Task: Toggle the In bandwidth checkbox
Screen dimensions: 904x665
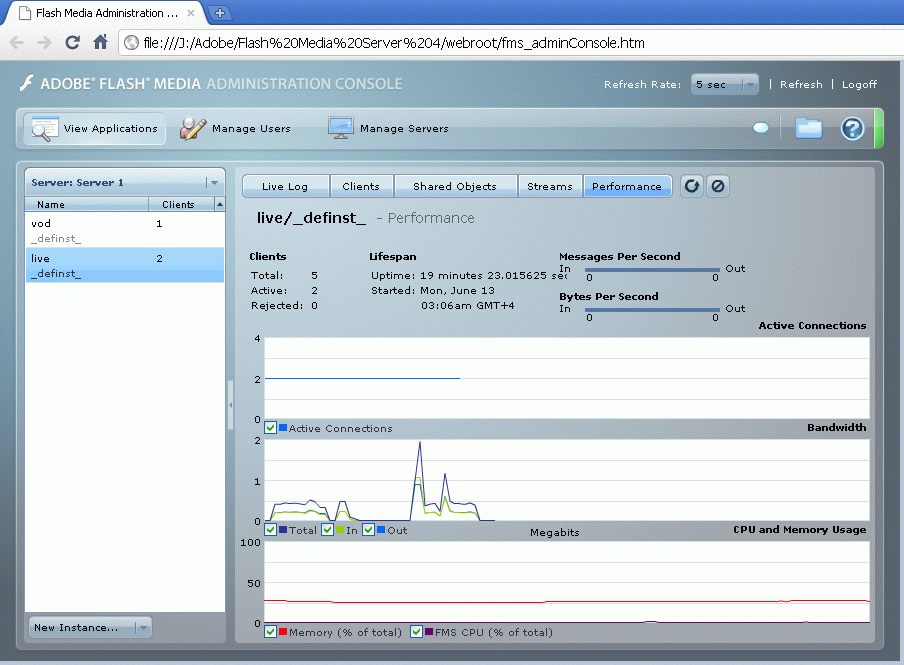Action: click(327, 530)
